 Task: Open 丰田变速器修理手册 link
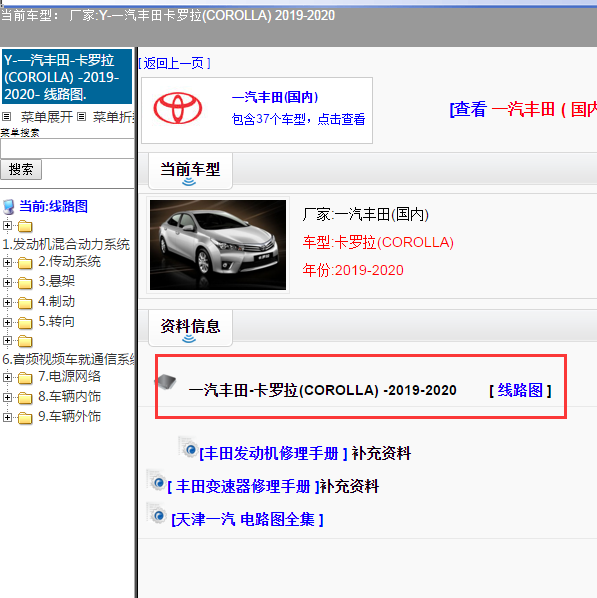coord(243,486)
